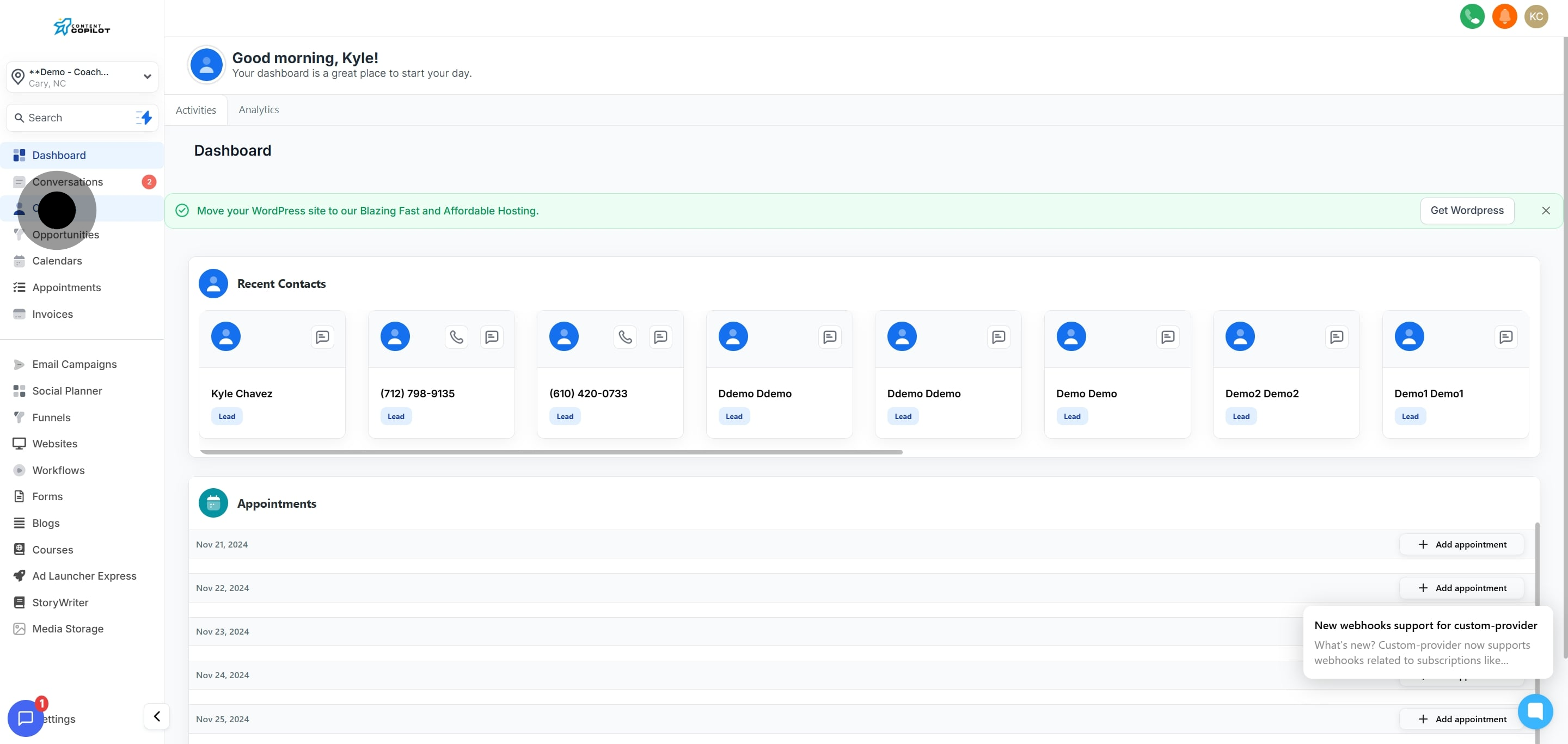
Task: Open the blue chat widget bottom left
Action: coord(26,718)
